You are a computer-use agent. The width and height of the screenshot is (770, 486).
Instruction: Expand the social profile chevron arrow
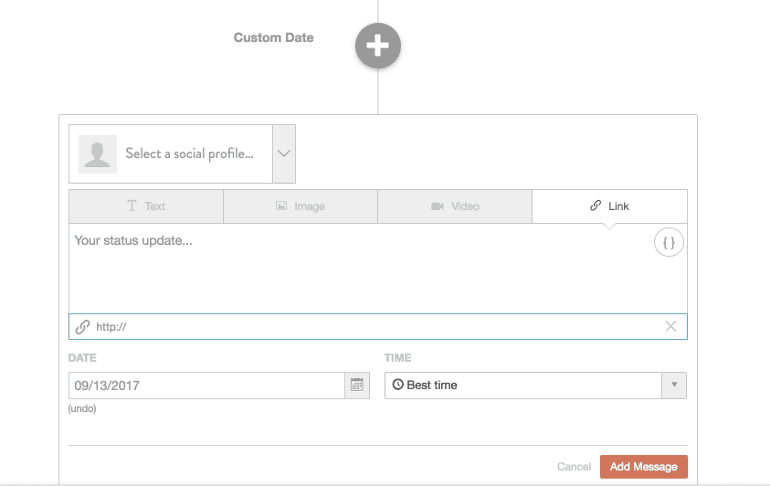(x=284, y=154)
